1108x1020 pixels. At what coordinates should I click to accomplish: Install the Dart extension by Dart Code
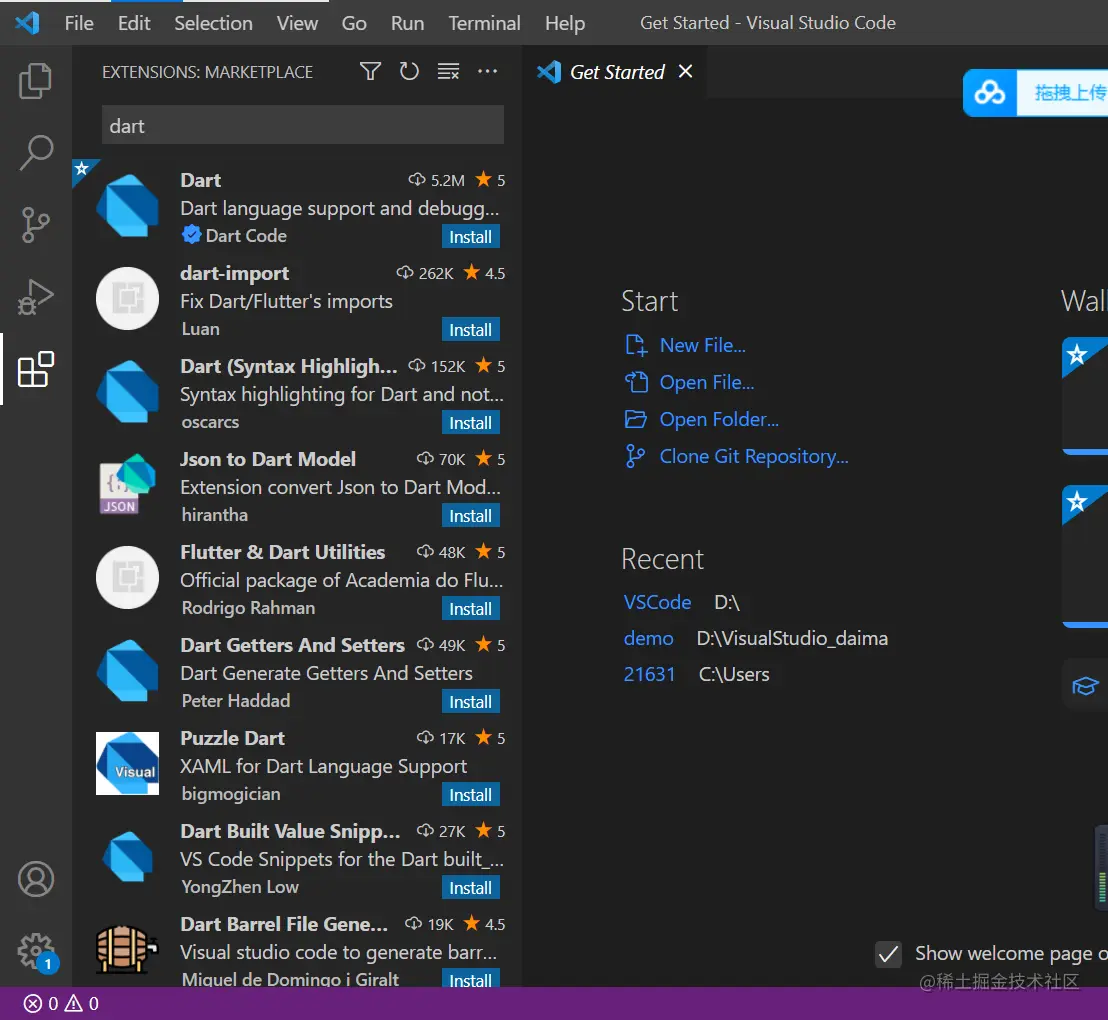click(471, 237)
